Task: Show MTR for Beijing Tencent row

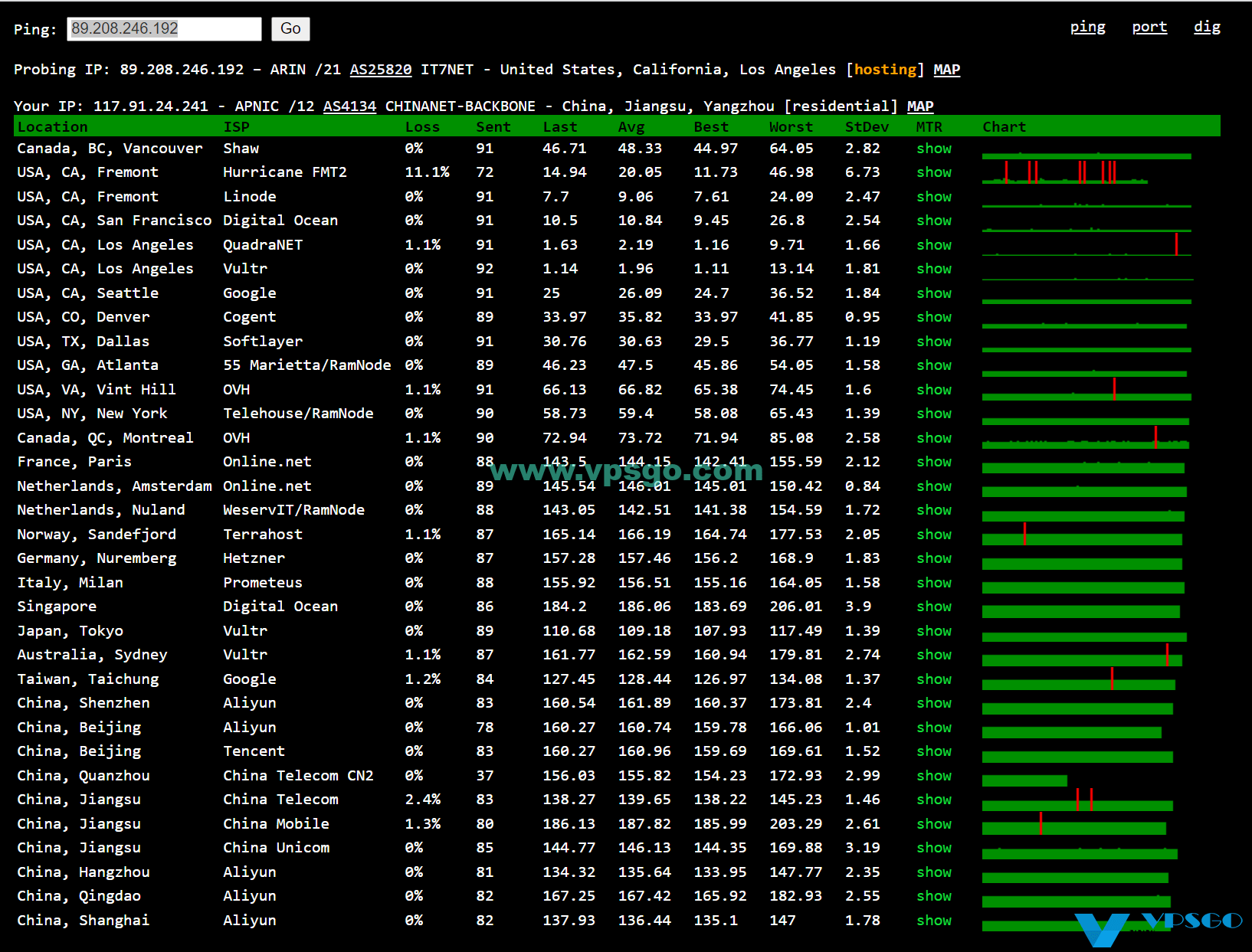Action: click(934, 751)
